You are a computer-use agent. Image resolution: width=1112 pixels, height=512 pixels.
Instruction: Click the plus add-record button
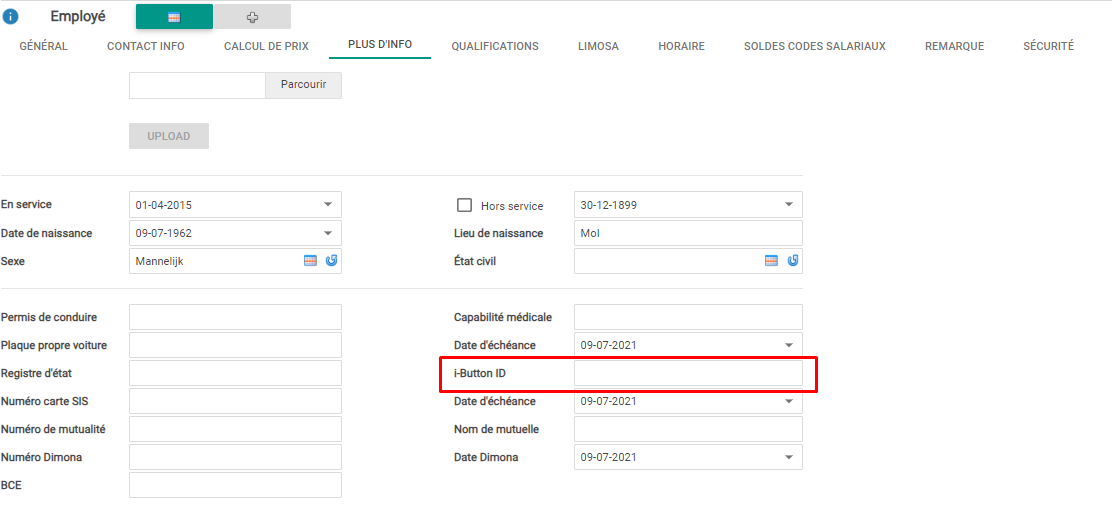pos(252,17)
